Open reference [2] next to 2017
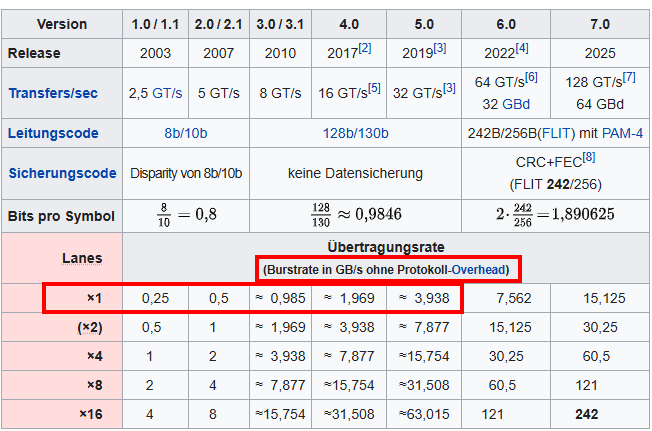 (x=365, y=48)
